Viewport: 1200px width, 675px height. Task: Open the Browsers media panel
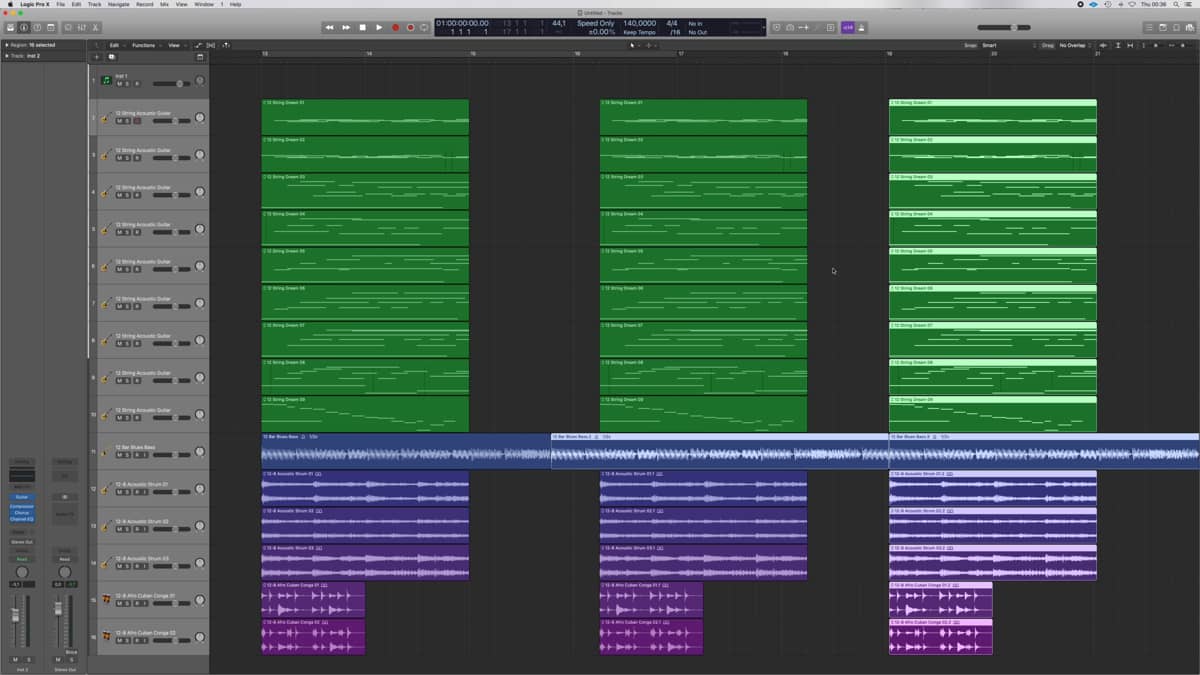point(1189,27)
